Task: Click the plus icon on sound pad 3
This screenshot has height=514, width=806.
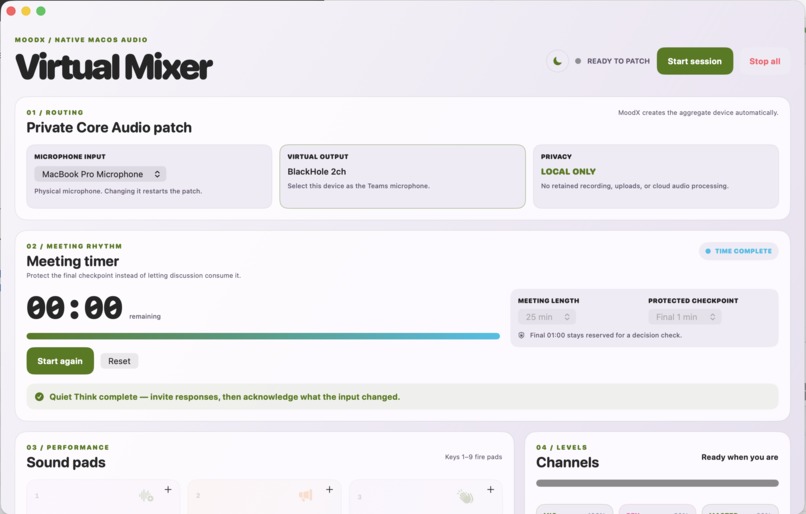Action: (490, 489)
